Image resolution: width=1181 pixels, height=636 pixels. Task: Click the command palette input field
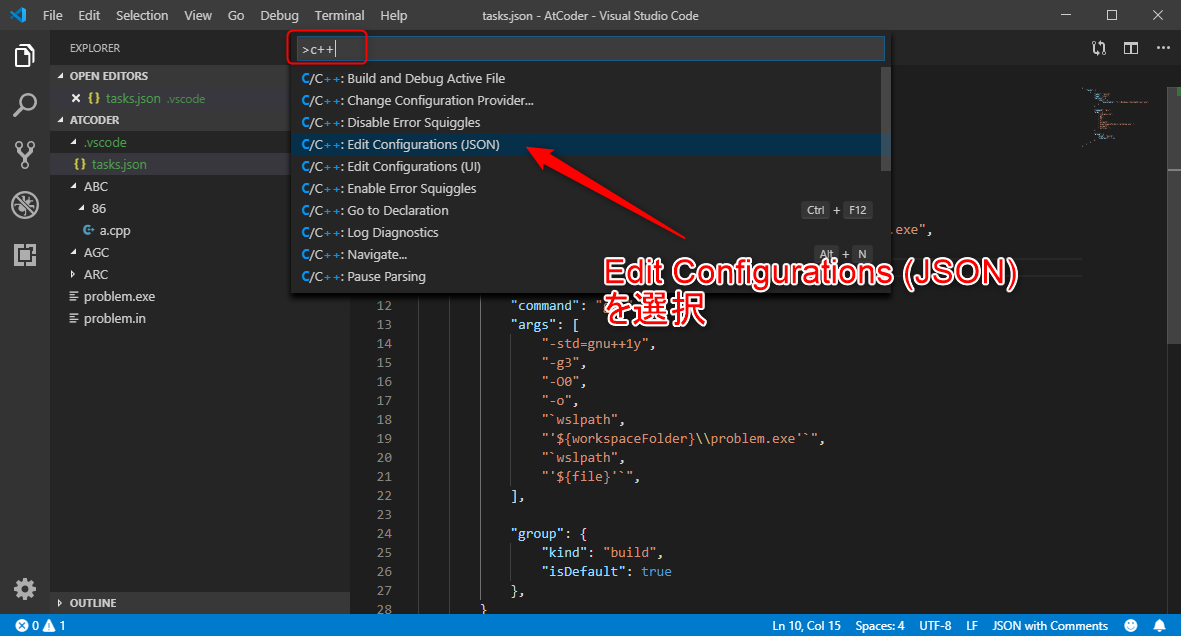[590, 49]
